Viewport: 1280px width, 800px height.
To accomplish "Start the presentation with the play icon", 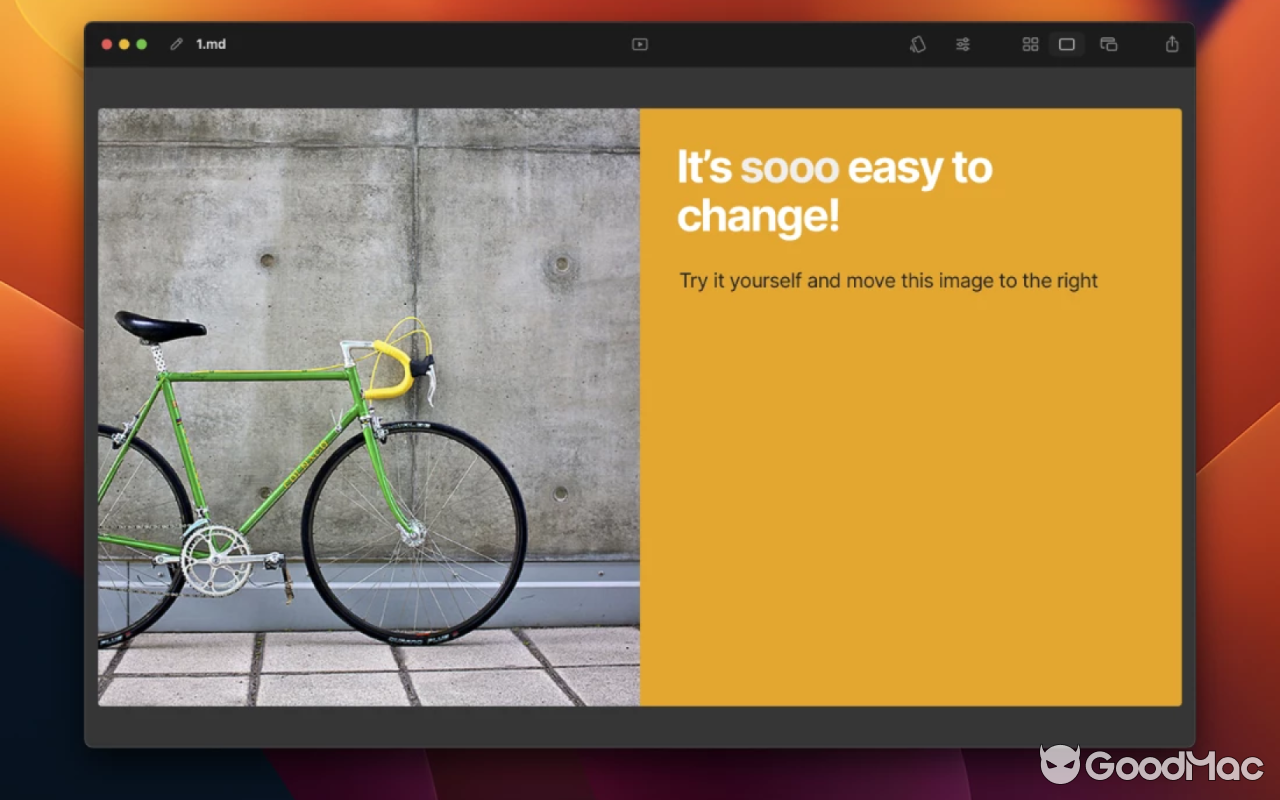I will coord(640,44).
